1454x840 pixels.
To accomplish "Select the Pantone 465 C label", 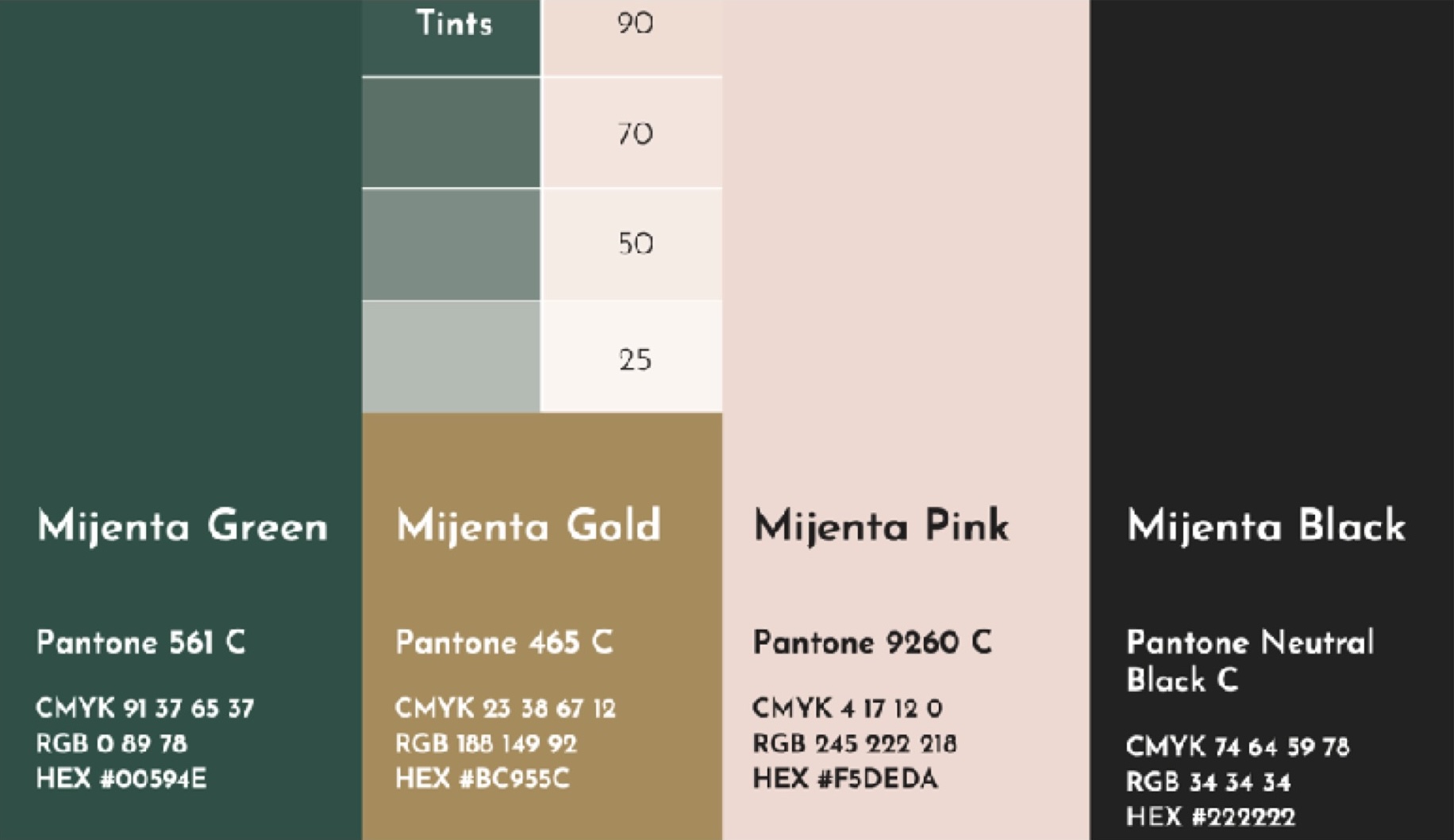I will coord(504,642).
